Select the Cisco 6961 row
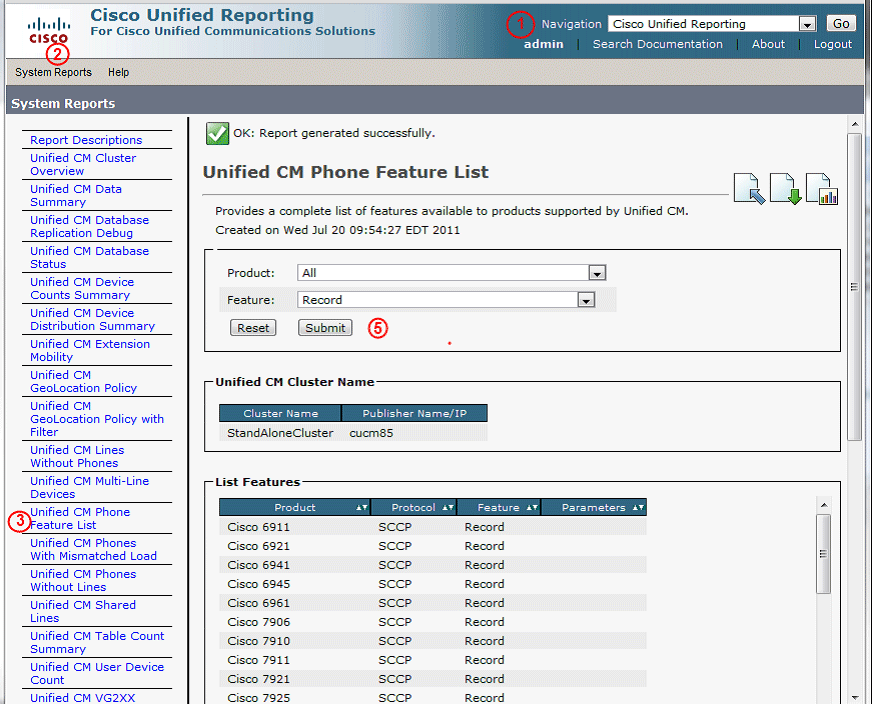872x704 pixels. (x=433, y=603)
